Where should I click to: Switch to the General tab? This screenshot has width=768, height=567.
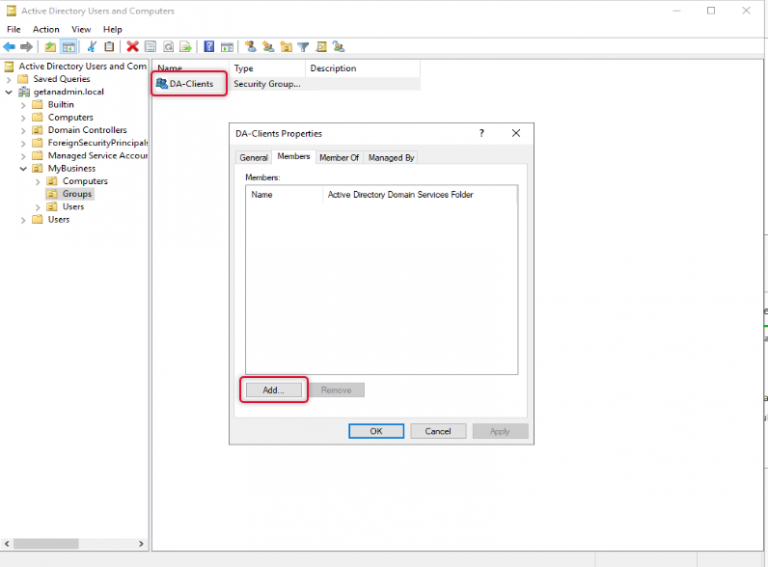coord(253,158)
